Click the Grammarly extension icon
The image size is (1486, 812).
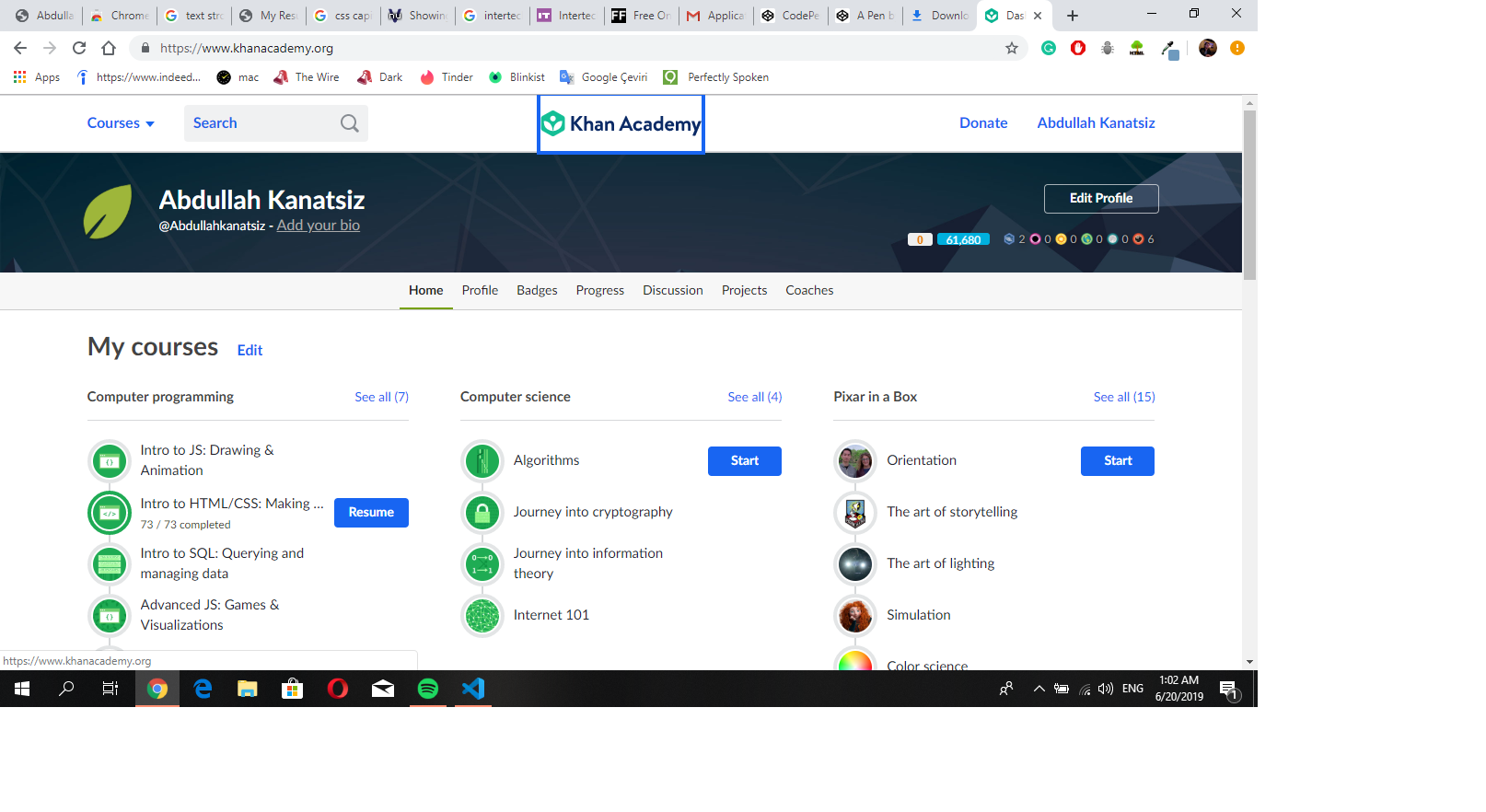tap(1049, 48)
